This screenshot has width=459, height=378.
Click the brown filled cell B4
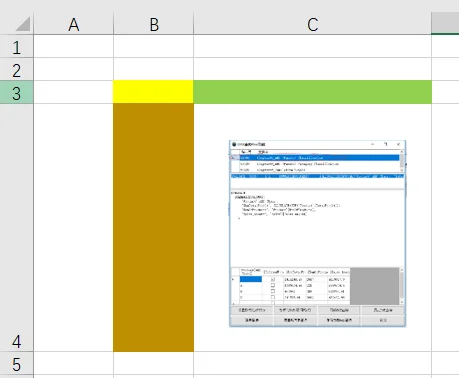coord(153,227)
